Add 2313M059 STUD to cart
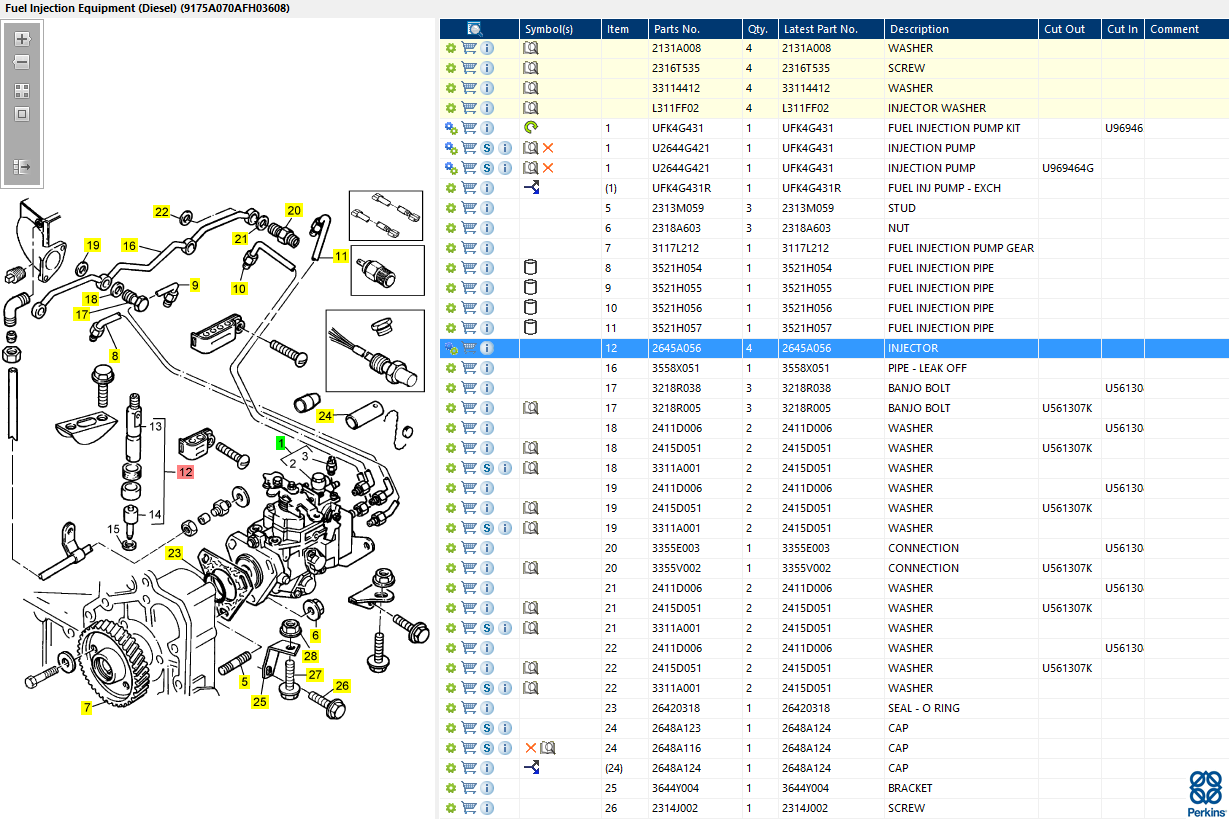The height and width of the screenshot is (819, 1229). tap(469, 208)
